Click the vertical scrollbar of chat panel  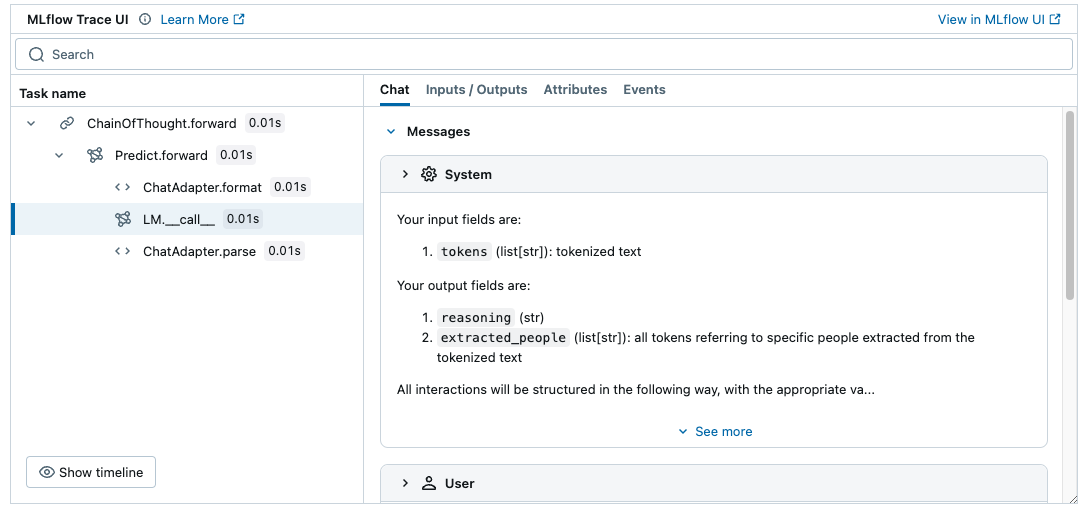coord(1070,206)
